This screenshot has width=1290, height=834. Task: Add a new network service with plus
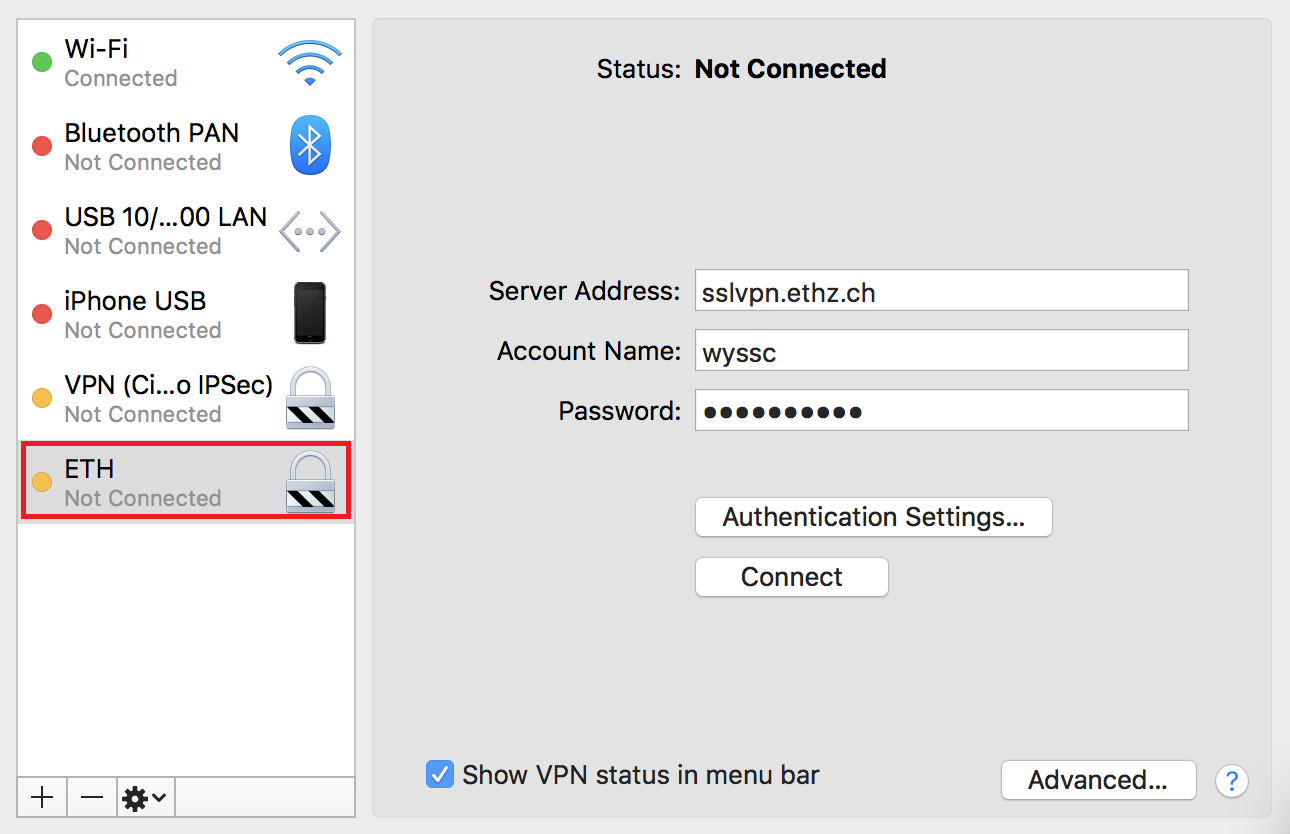pos(42,797)
